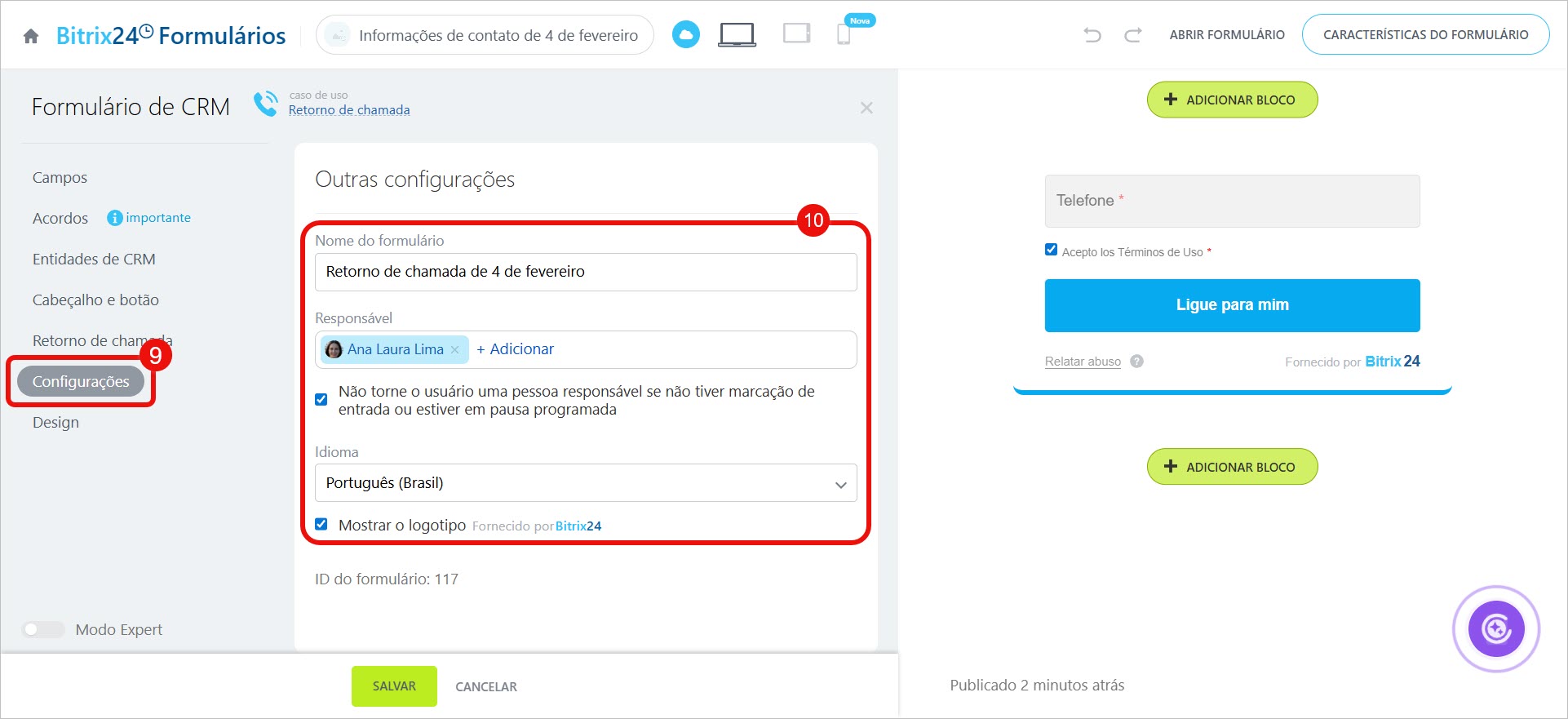The height and width of the screenshot is (719, 1568).
Task: Click the undo arrow icon
Action: click(1092, 34)
